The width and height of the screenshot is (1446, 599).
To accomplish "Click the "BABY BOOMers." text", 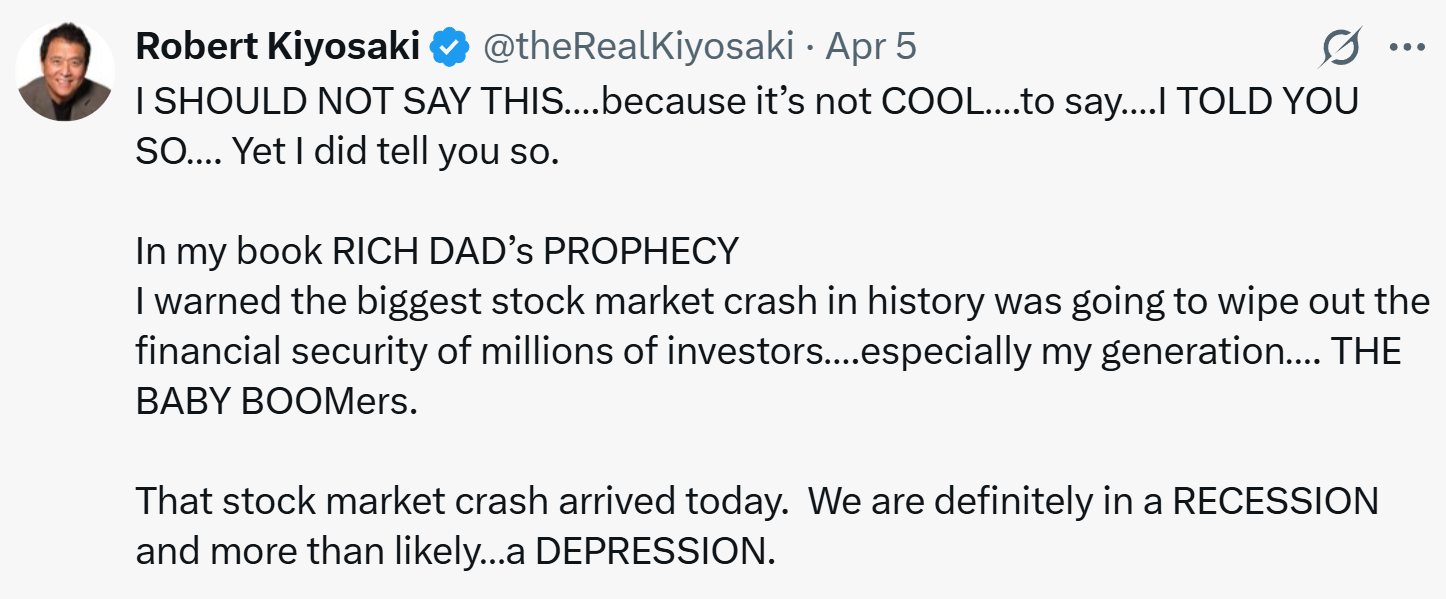I will [x=275, y=402].
